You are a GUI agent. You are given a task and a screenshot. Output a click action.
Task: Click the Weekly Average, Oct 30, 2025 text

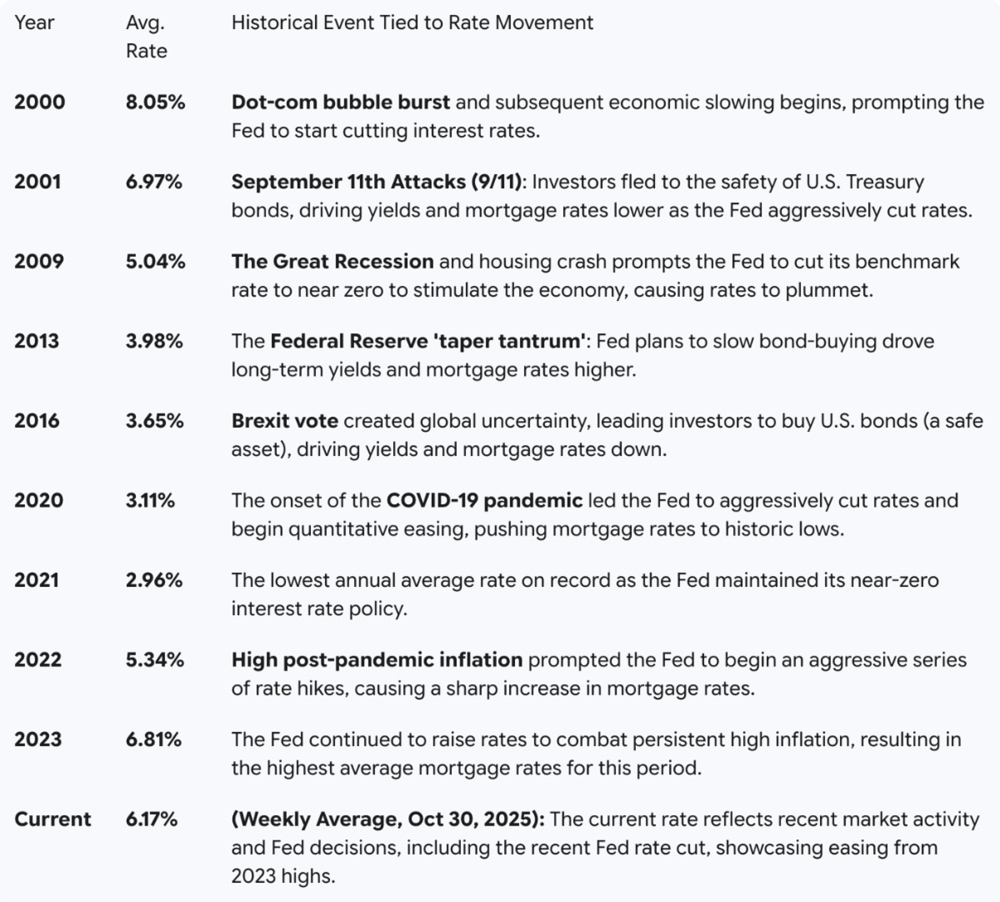[x=388, y=820]
